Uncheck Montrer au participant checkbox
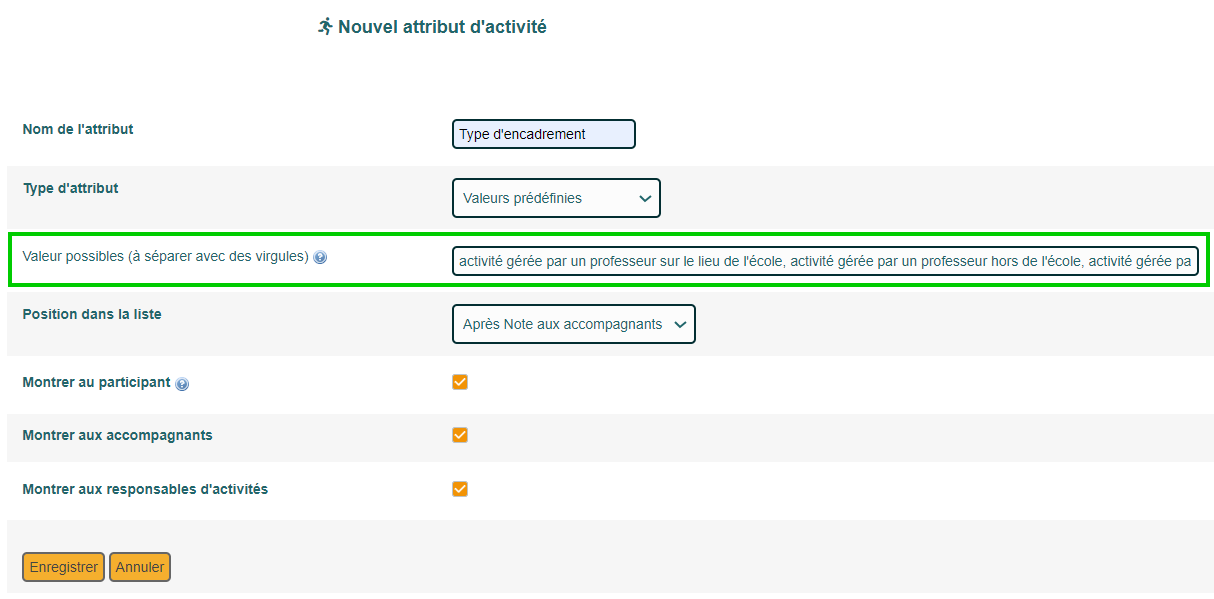 tap(460, 382)
